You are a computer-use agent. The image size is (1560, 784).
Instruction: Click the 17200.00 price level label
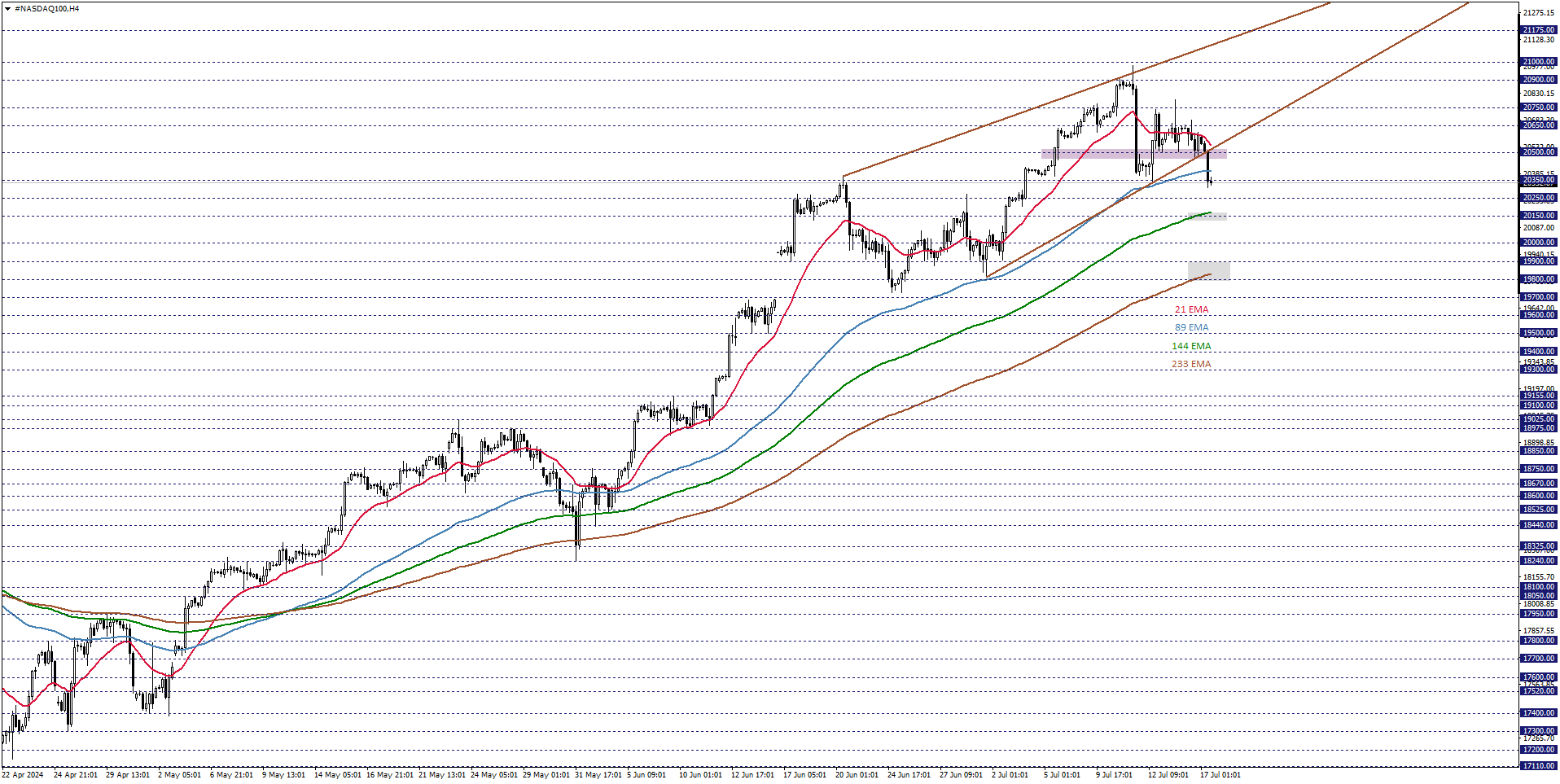click(1539, 750)
